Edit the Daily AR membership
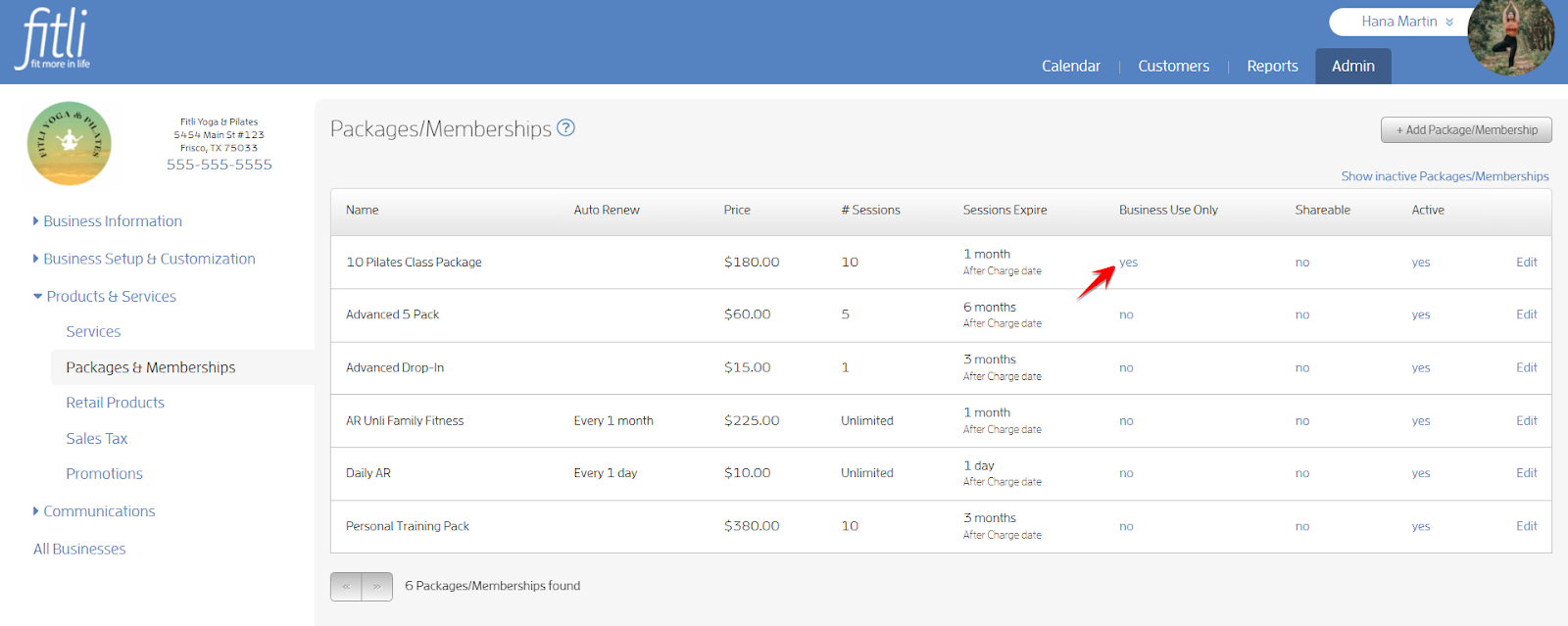The height and width of the screenshot is (626, 1568). pos(1526,472)
